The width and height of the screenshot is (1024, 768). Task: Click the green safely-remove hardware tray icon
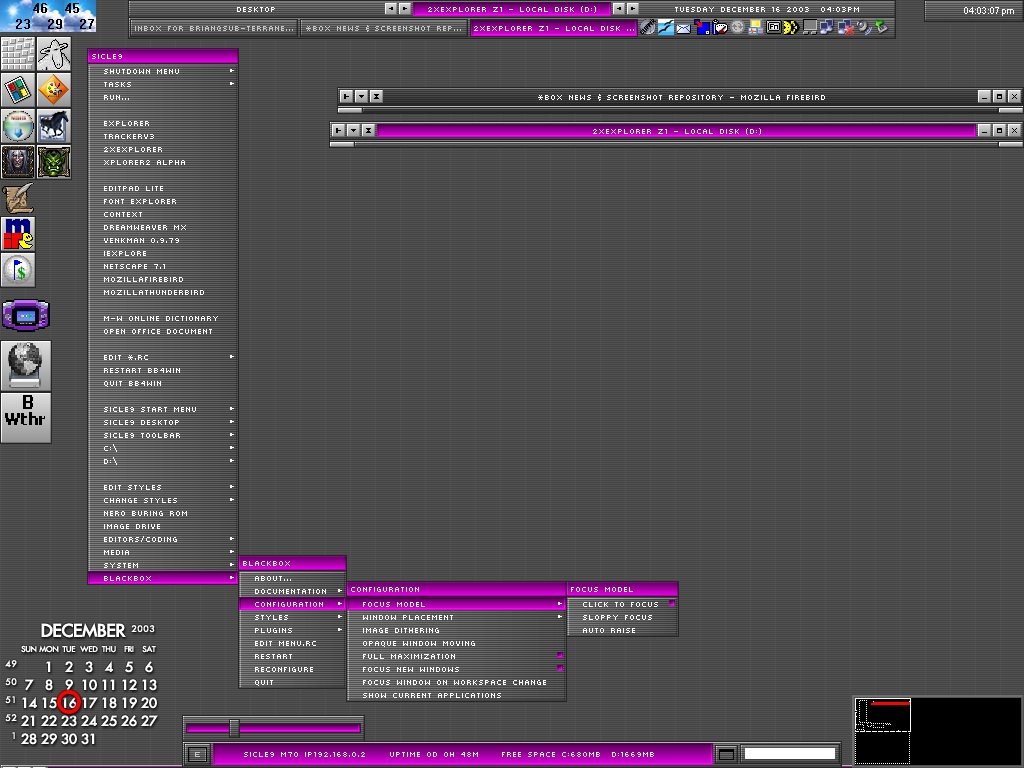882,27
